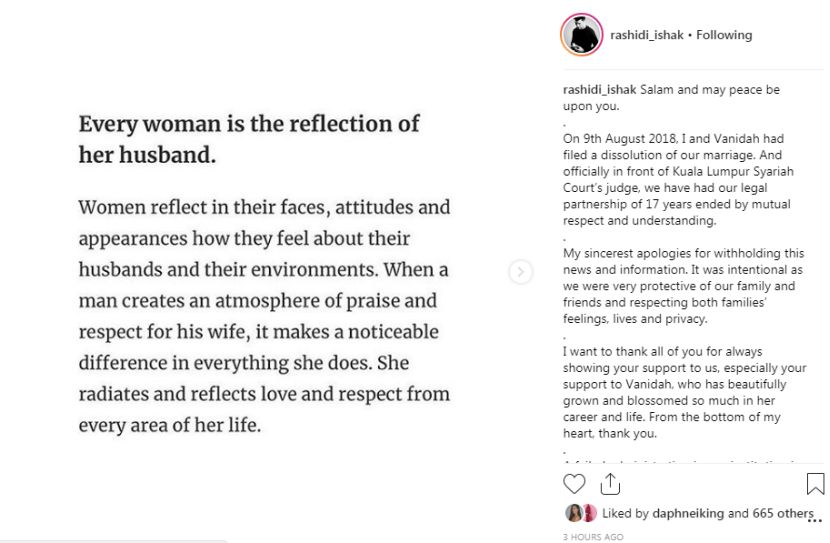Toggle the Following status button
The width and height of the screenshot is (830, 543).
(724, 35)
